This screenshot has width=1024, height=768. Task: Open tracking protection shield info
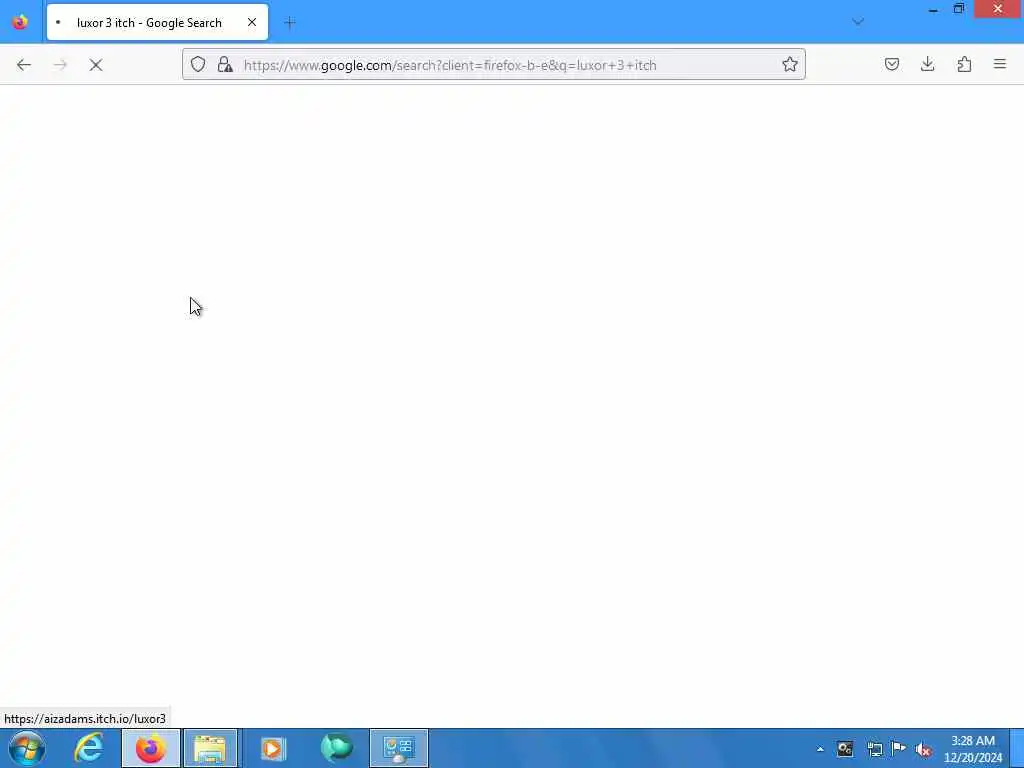[x=198, y=65]
